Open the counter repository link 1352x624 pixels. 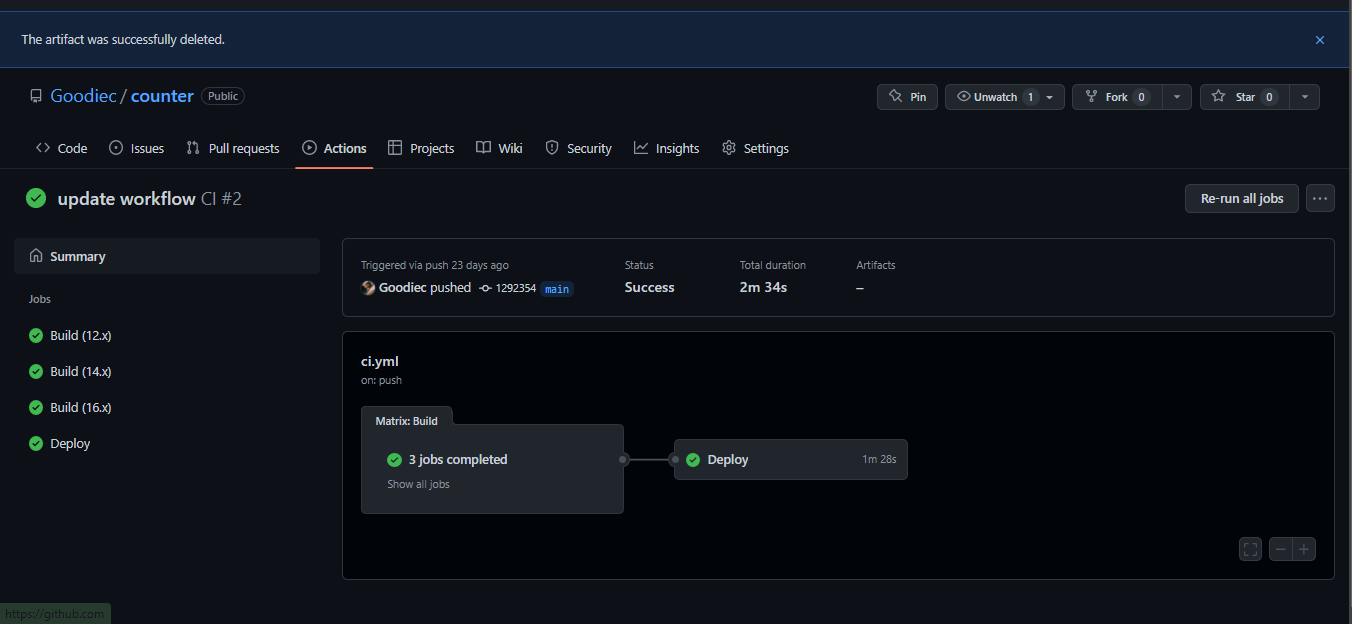pyautogui.click(x=162, y=96)
